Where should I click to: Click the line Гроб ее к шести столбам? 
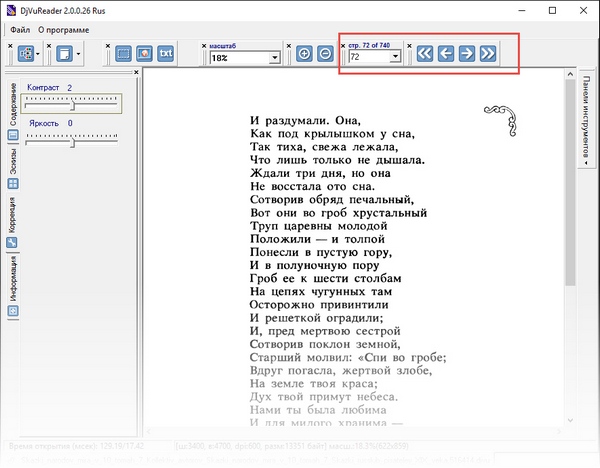326,278
